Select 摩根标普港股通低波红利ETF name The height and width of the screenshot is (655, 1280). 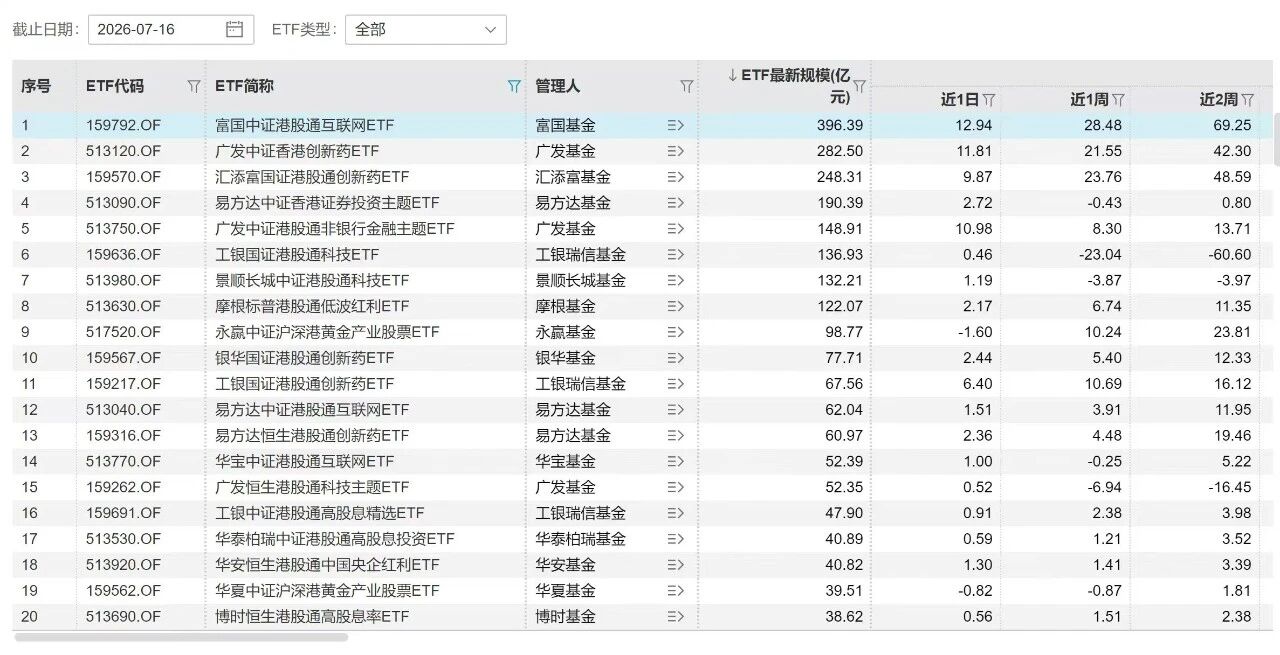312,306
